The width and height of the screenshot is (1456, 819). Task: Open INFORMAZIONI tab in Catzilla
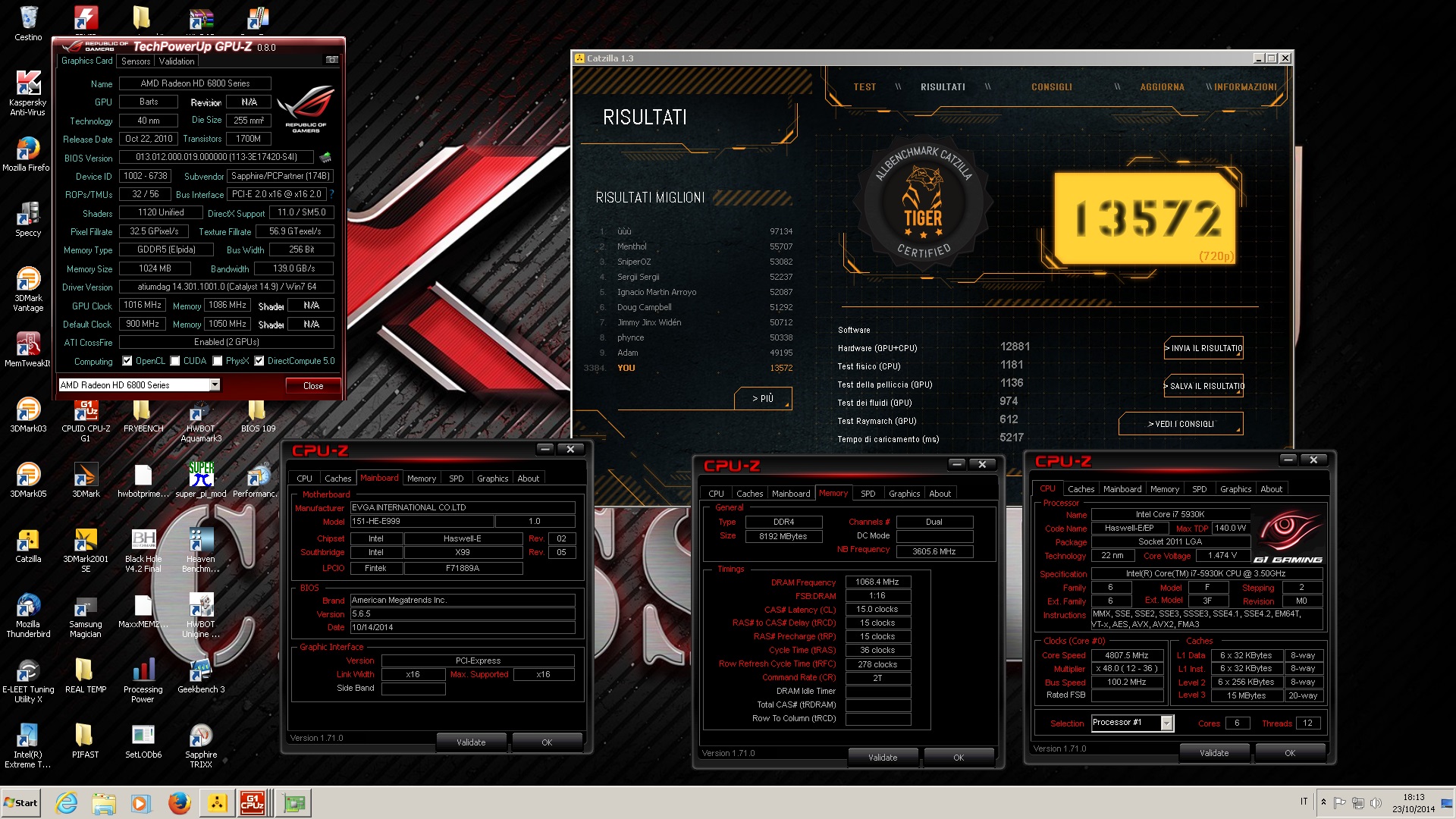1245,87
